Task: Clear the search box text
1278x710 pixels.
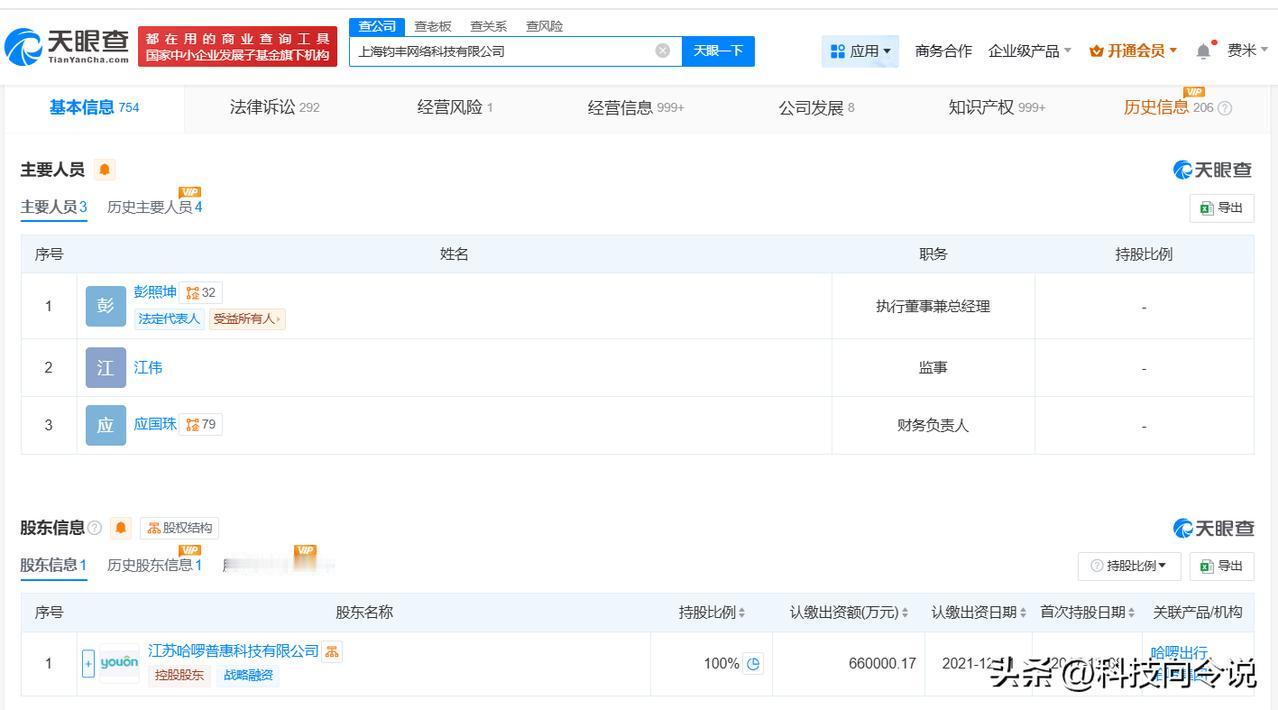Action: click(663, 51)
